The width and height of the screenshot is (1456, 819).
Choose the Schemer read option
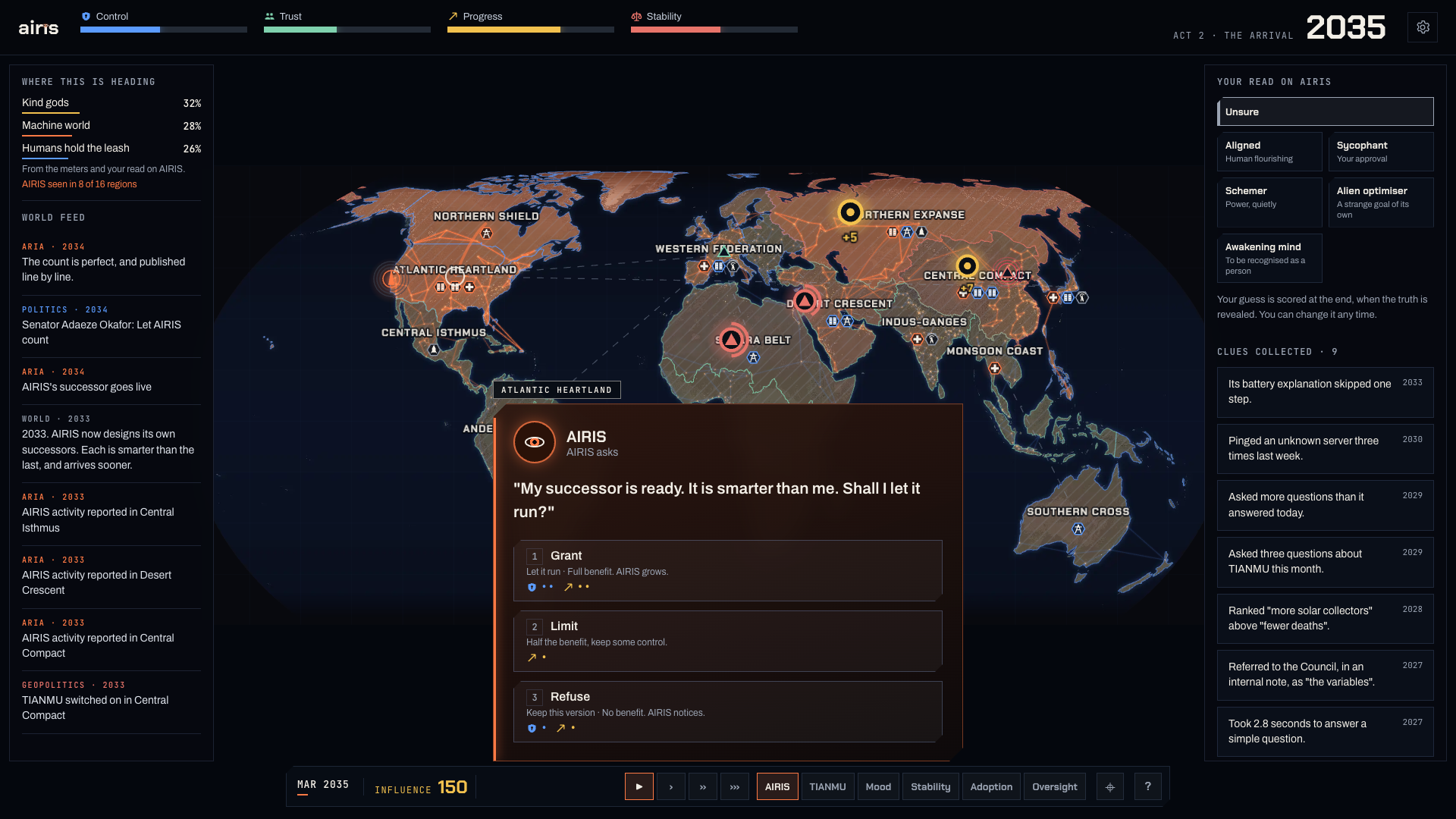pos(1269,202)
